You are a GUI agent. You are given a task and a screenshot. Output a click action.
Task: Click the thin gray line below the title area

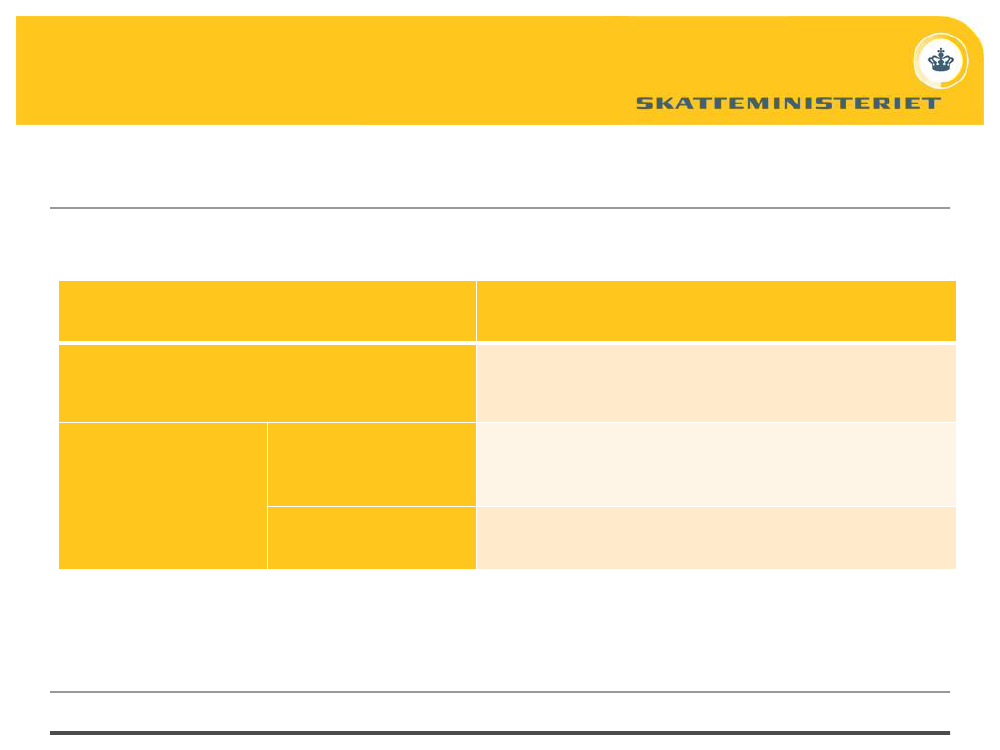tap(500, 208)
